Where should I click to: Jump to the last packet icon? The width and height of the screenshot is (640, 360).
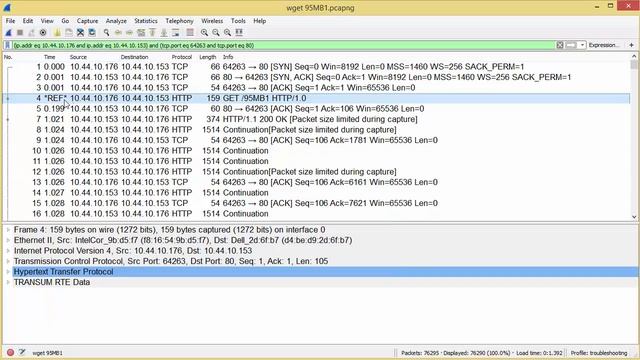pos(164,33)
